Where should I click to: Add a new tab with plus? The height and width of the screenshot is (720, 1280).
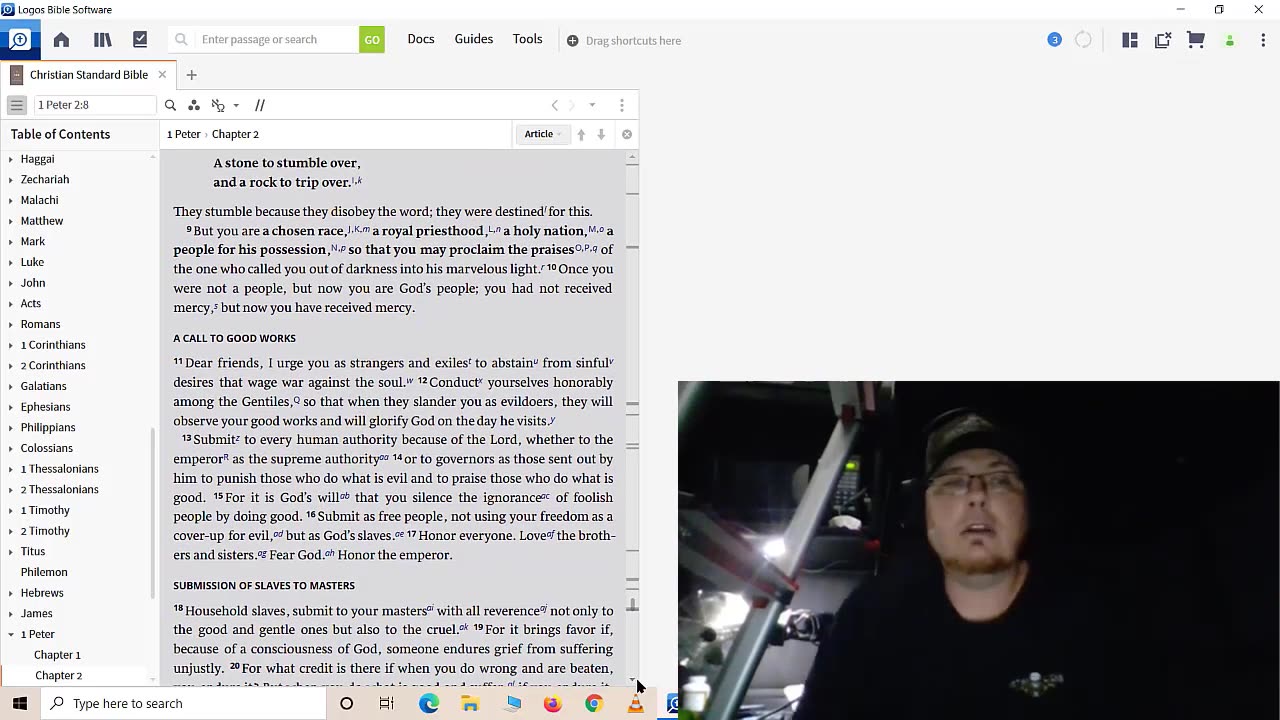(x=191, y=75)
